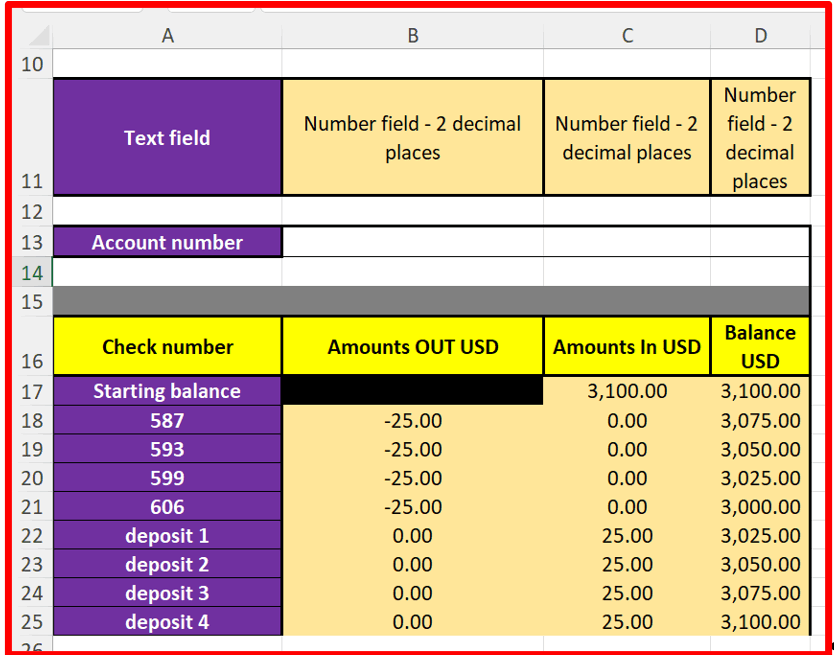This screenshot has height=655, width=834.
Task: Click the 'deposit 3' cell
Action: tap(168, 593)
